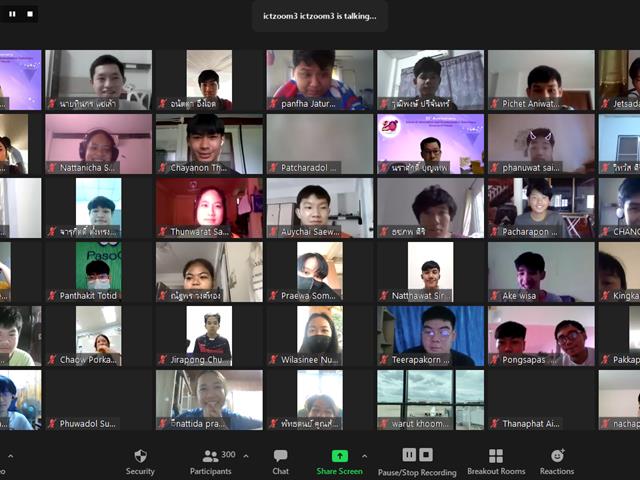This screenshot has width=640, height=480.
Task: Click muted mic icon on Nattanicha S
Action: [x=52, y=168]
